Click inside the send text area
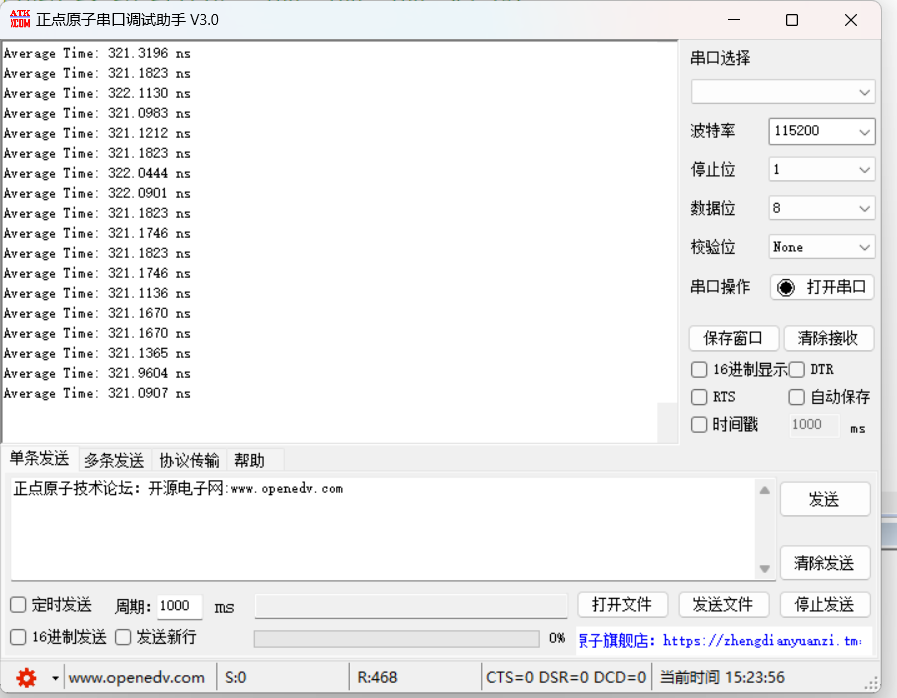 click(x=382, y=529)
